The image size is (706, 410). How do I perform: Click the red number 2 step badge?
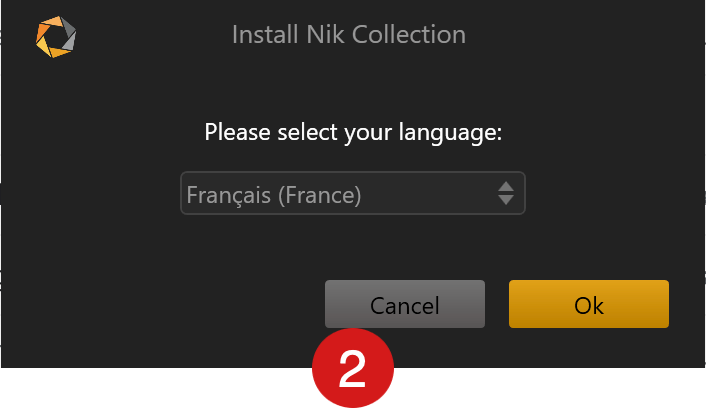coord(353,368)
